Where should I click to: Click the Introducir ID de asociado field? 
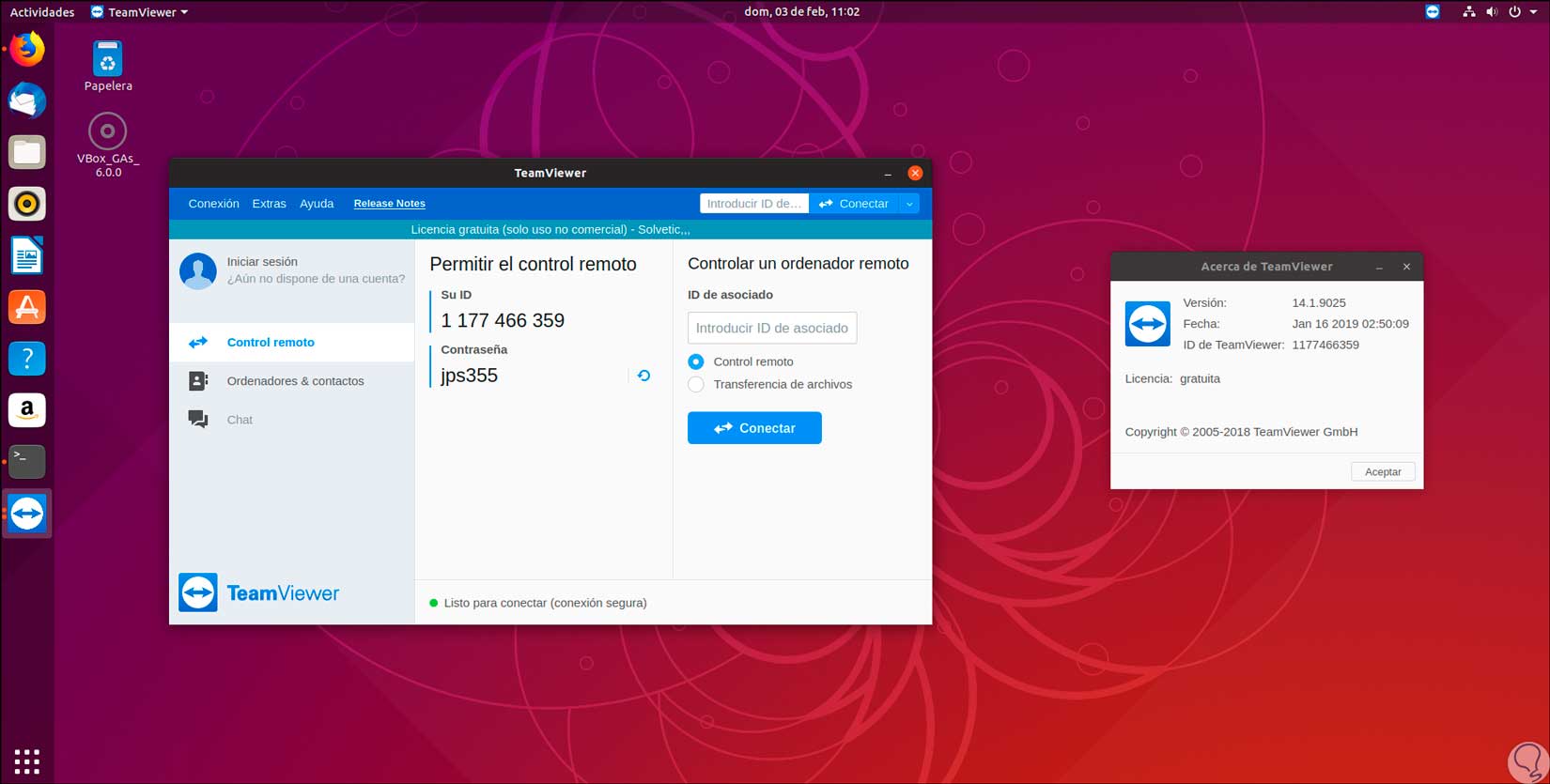772,328
